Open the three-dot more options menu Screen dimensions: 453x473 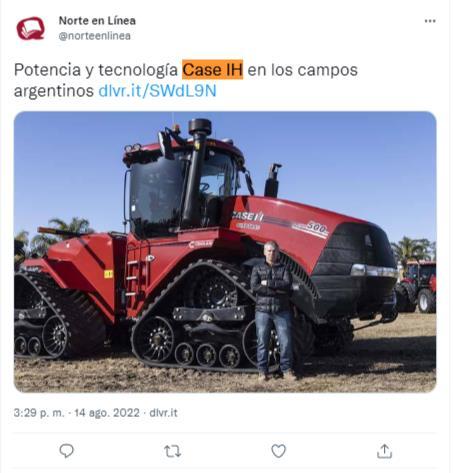(430, 21)
